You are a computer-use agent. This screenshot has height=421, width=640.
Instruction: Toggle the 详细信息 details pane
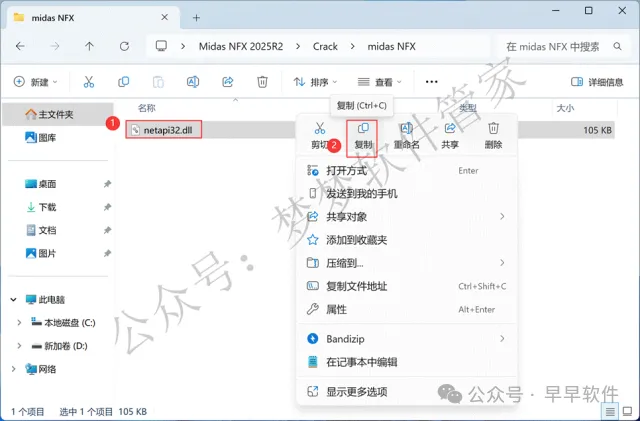597,82
